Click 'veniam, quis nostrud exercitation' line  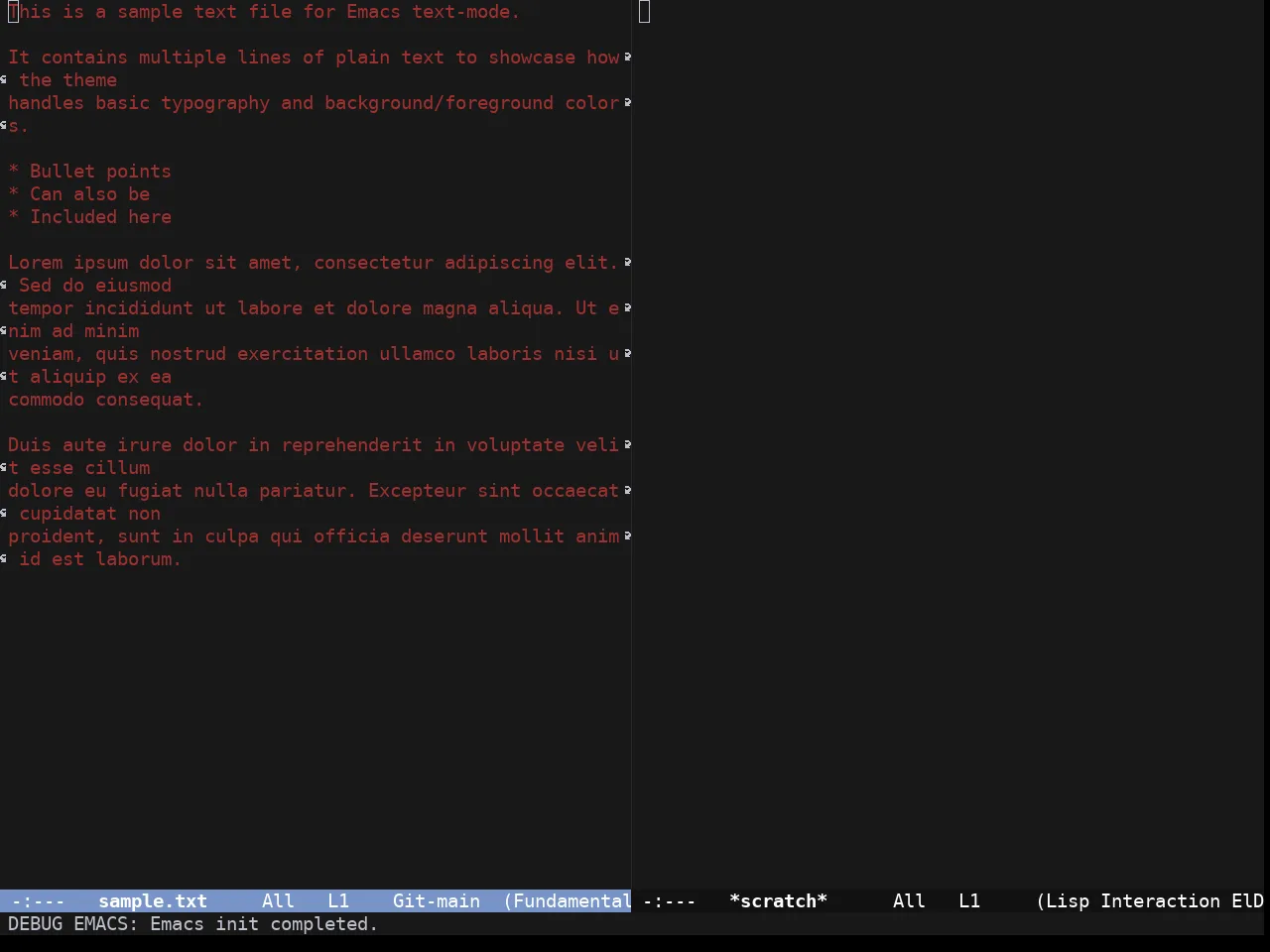click(314, 354)
